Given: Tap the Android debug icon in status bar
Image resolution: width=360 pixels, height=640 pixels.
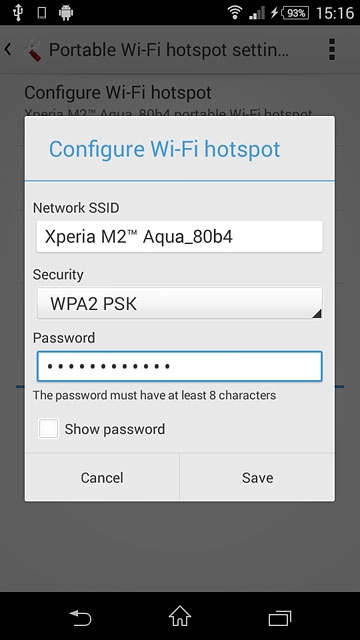Looking at the screenshot, I should 66,13.
